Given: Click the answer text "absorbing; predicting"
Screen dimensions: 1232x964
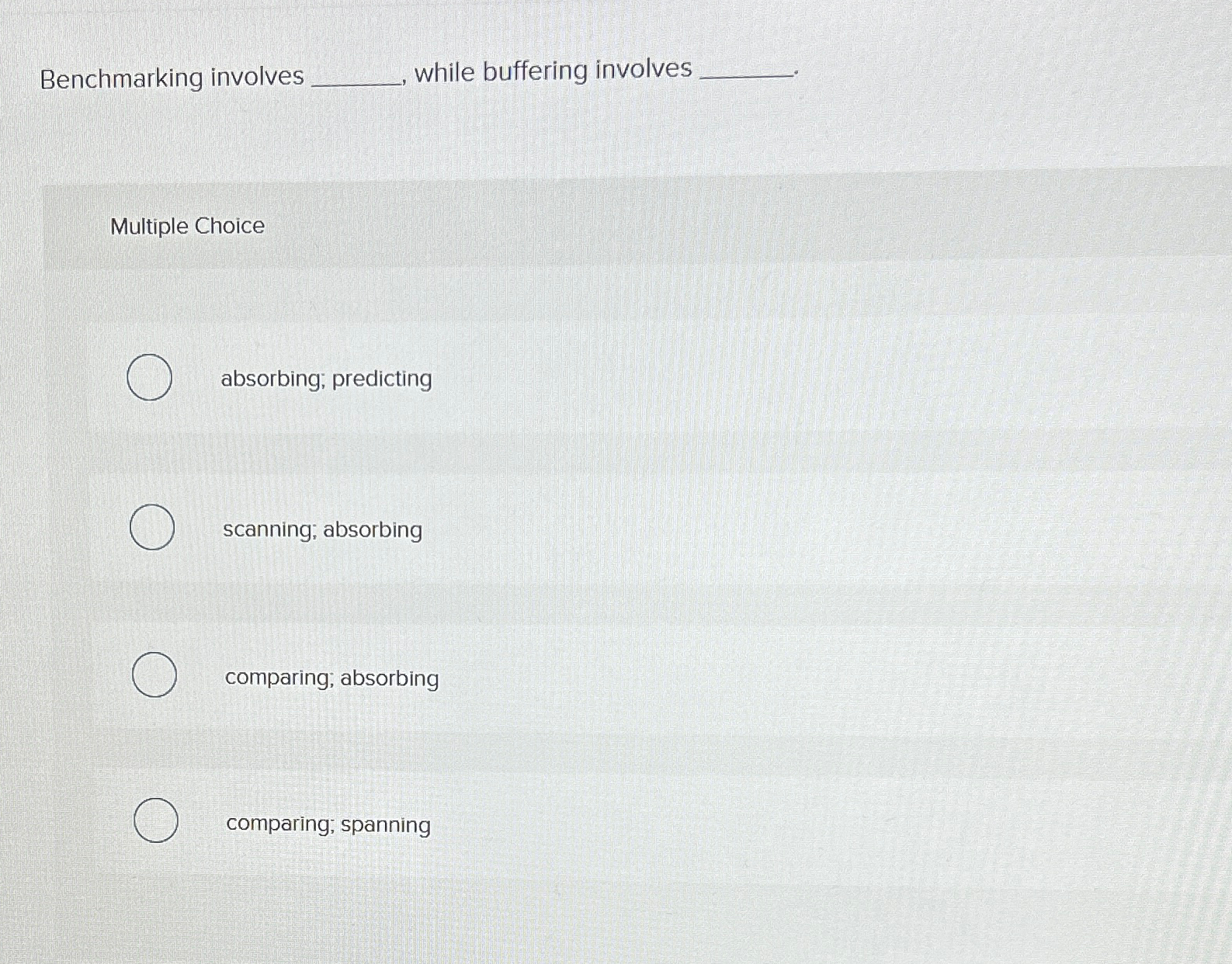Looking at the screenshot, I should pos(325,379).
